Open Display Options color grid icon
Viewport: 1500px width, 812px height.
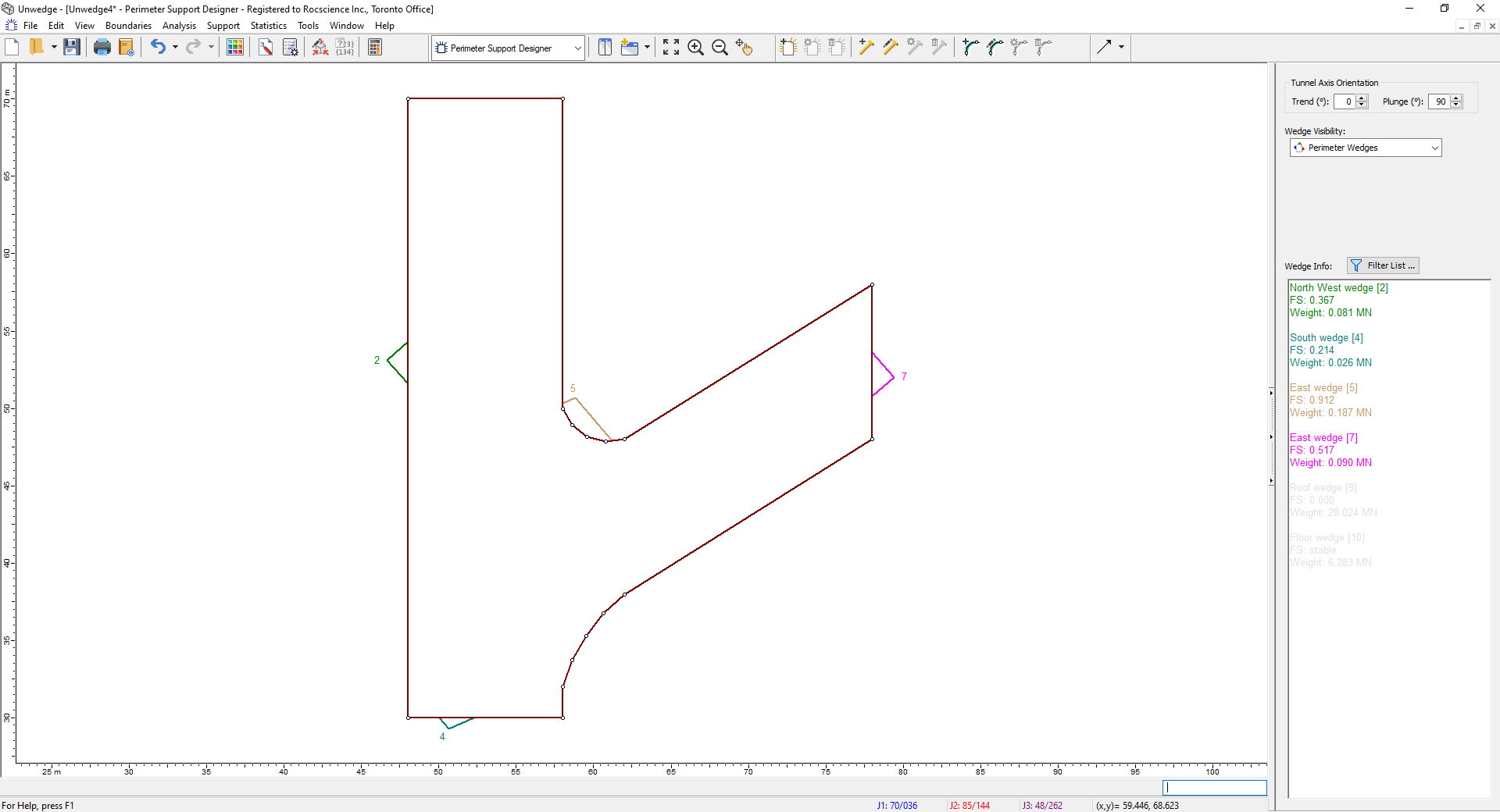point(234,48)
